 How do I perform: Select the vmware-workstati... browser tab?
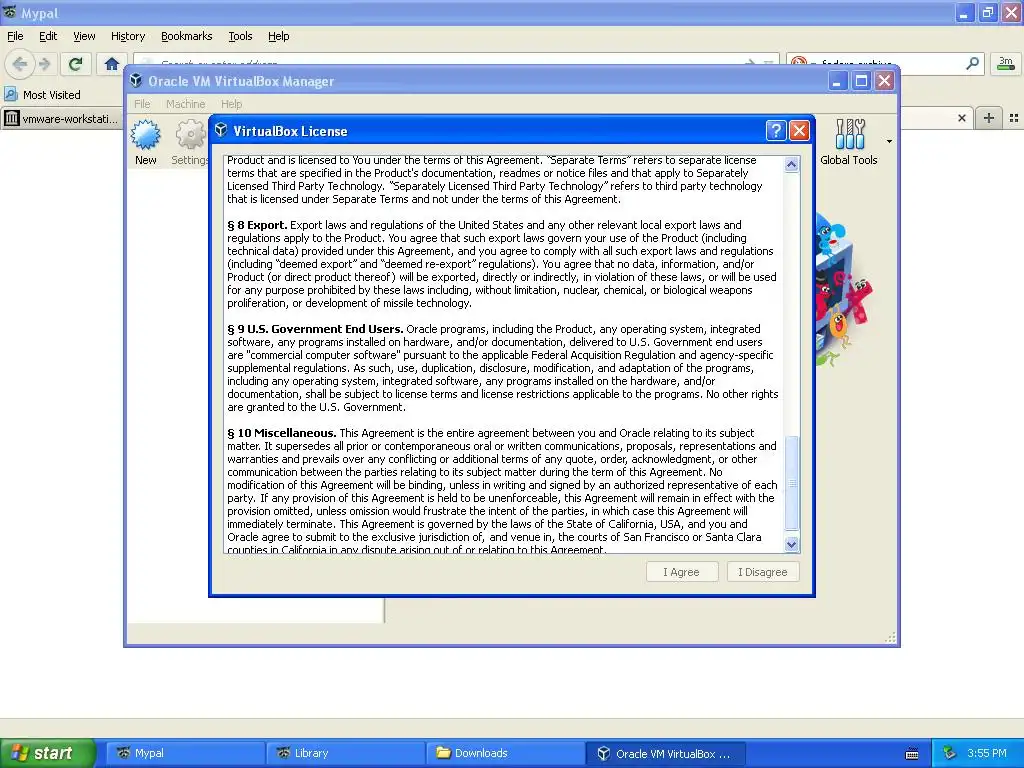pyautogui.click(x=63, y=118)
